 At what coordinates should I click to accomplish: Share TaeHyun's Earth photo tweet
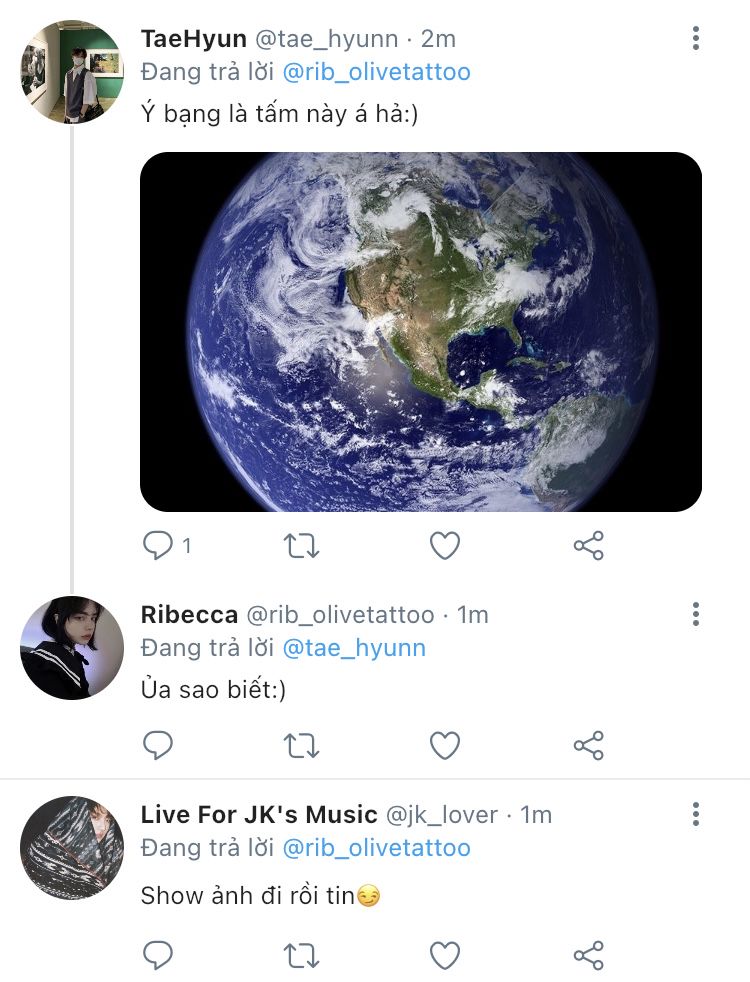tap(589, 545)
